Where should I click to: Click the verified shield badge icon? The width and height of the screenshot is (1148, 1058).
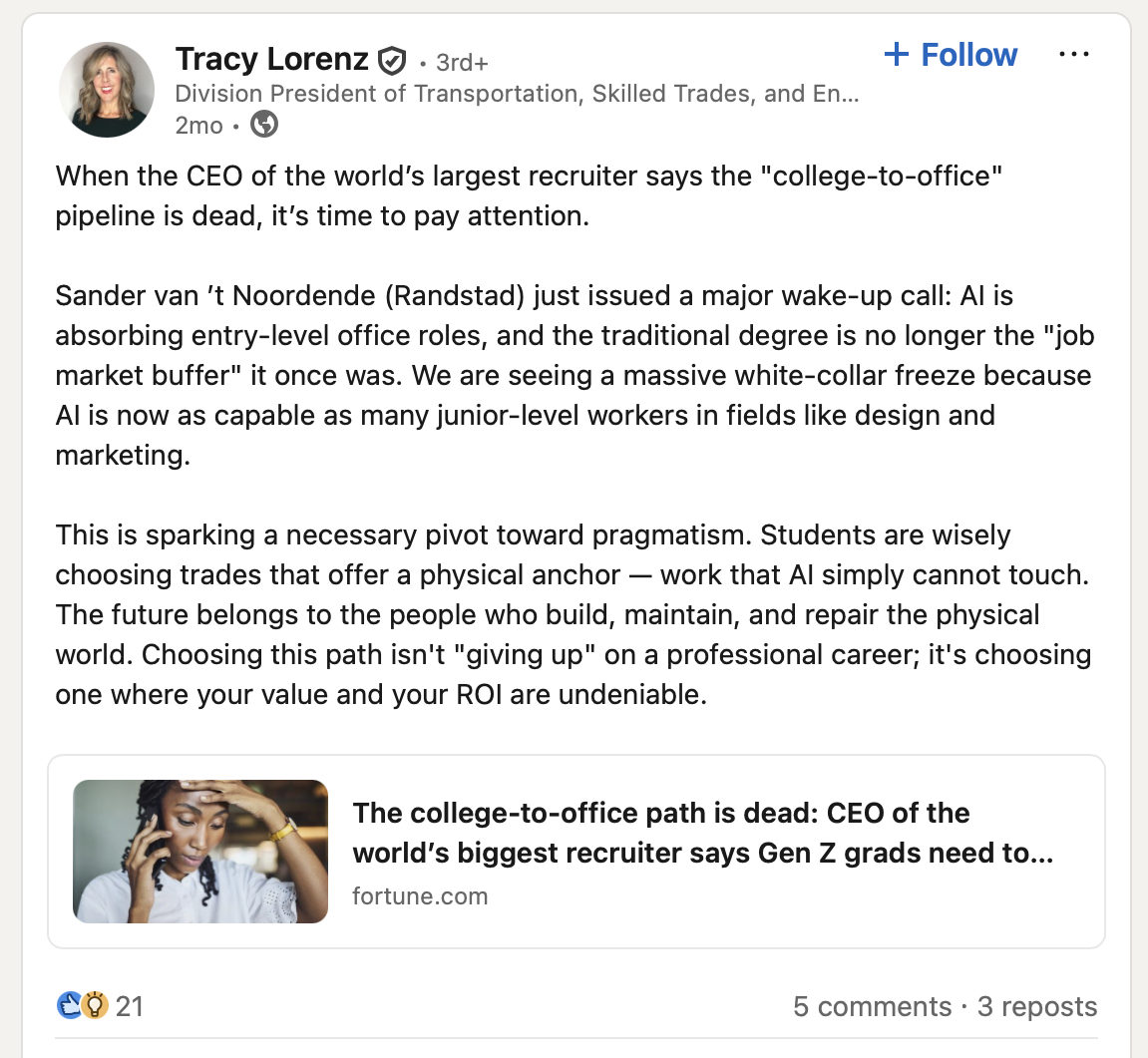[391, 62]
